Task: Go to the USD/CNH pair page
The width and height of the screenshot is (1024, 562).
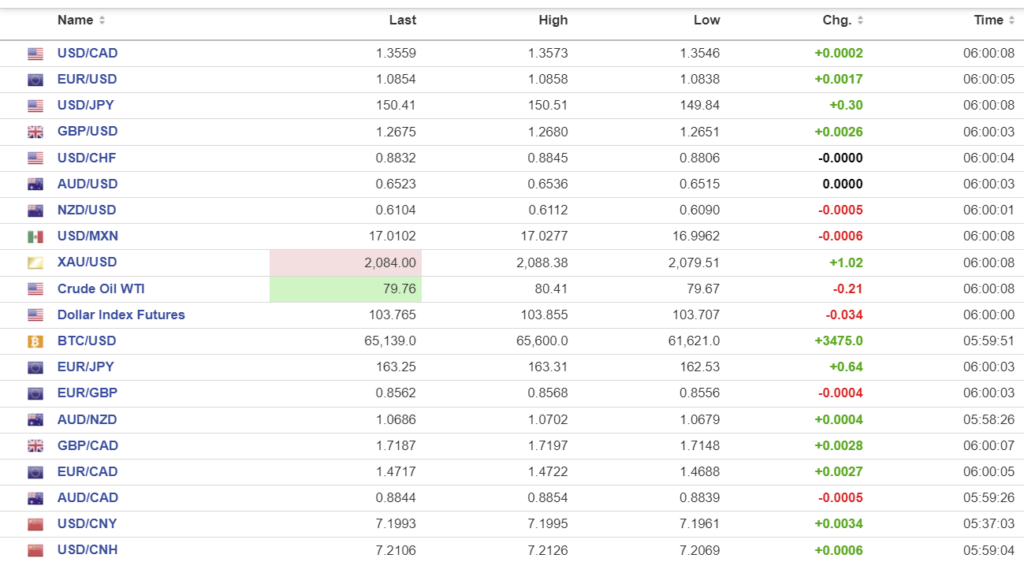Action: tap(87, 550)
